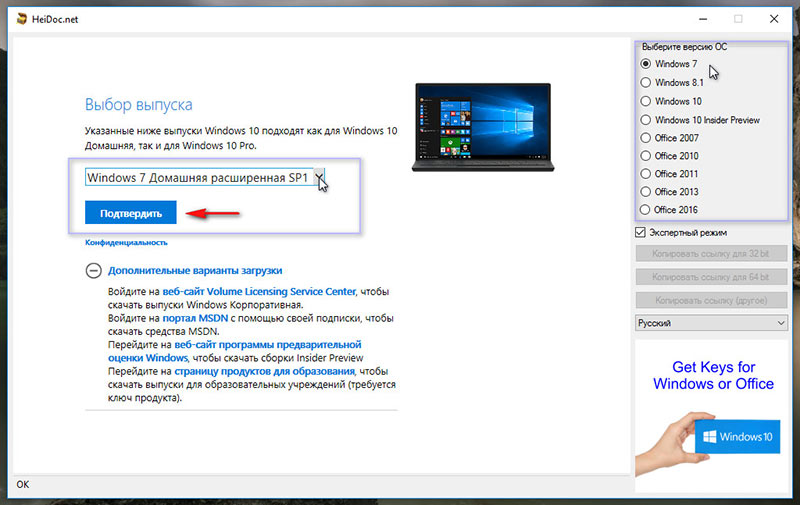The width and height of the screenshot is (800, 505).
Task: Close the HeiDoc.net window
Action: (774, 19)
